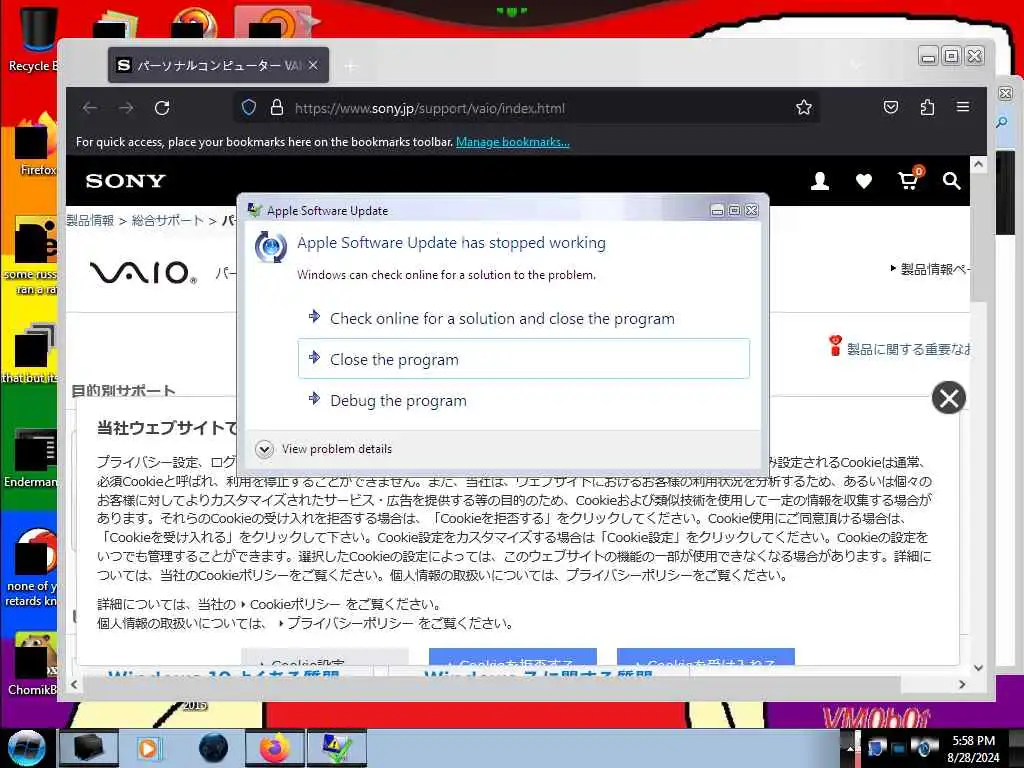
Task: Click the page scroll up arrow
Action: (x=978, y=165)
